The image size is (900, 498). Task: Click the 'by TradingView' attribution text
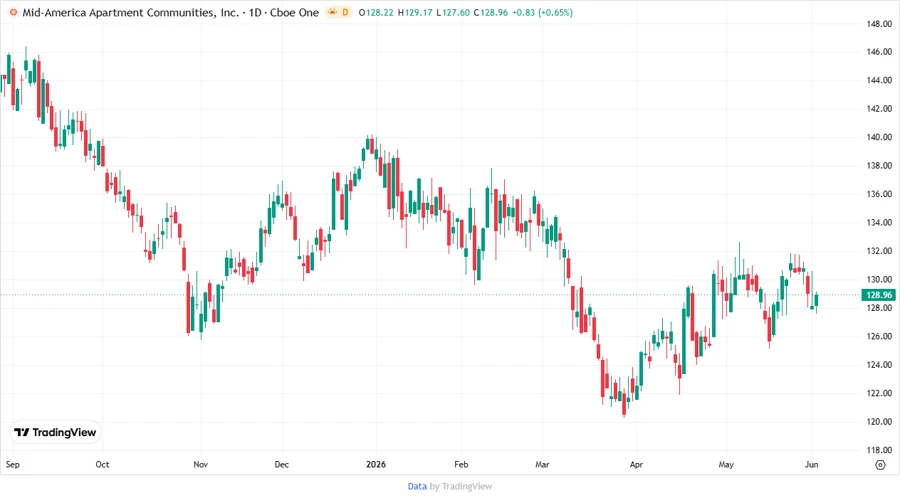(461, 486)
